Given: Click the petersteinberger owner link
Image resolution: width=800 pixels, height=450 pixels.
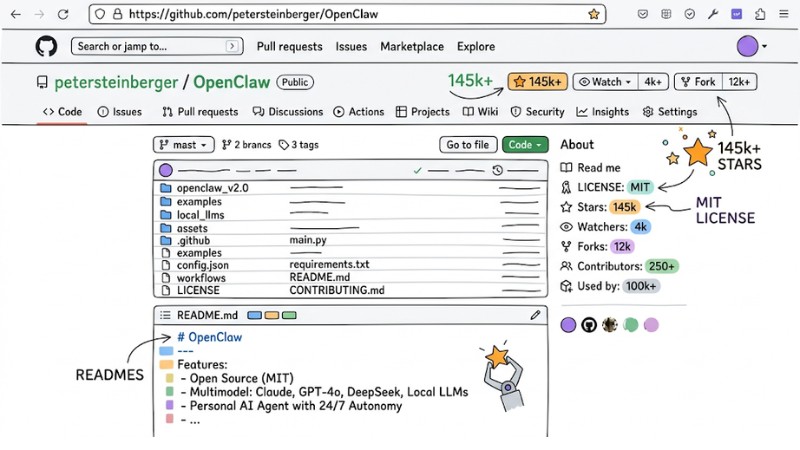Looking at the screenshot, I should 116,82.
